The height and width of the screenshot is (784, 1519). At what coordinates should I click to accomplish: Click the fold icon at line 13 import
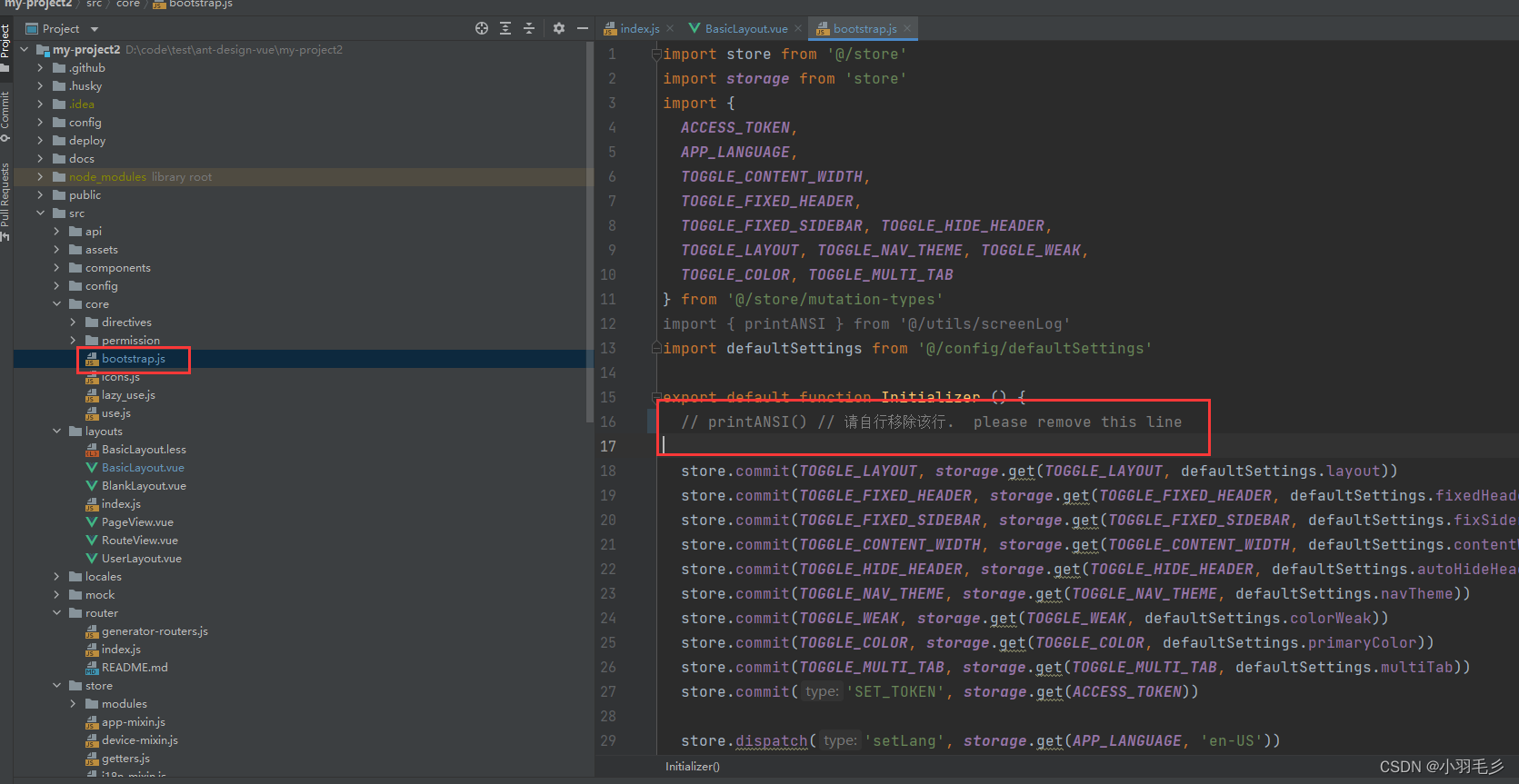655,349
